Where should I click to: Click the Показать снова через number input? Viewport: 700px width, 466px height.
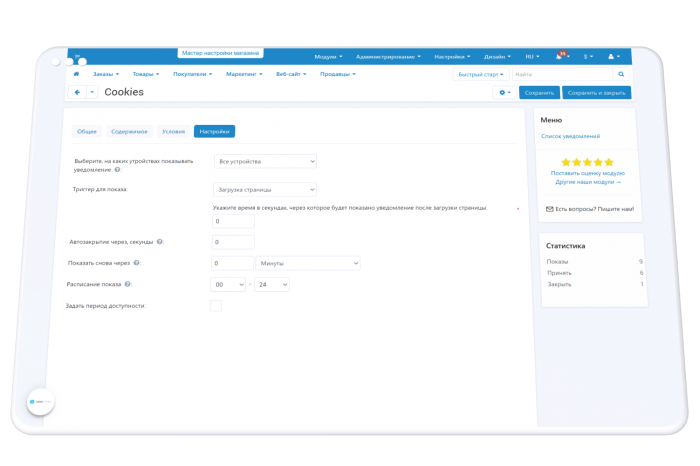tap(232, 263)
